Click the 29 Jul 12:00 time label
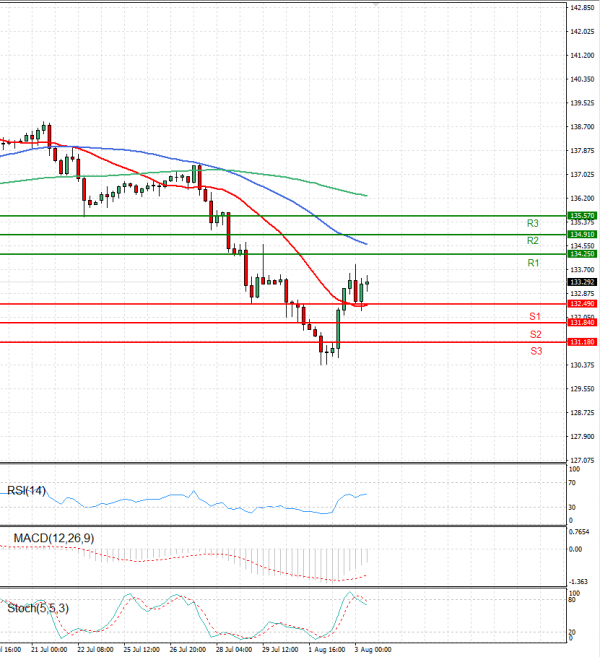The height and width of the screenshot is (657, 600). tap(280, 649)
